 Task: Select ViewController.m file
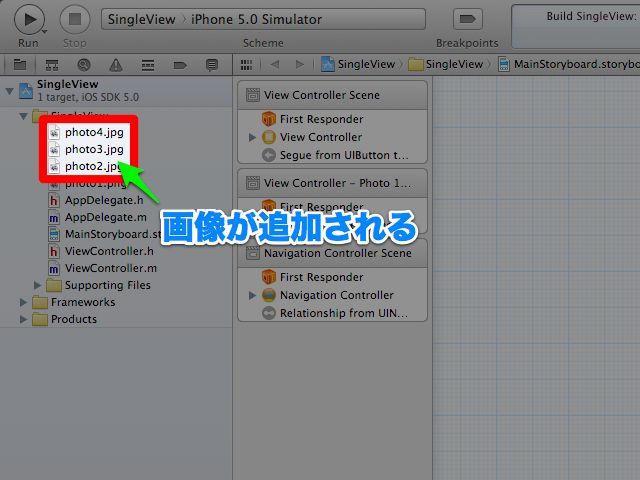point(111,268)
